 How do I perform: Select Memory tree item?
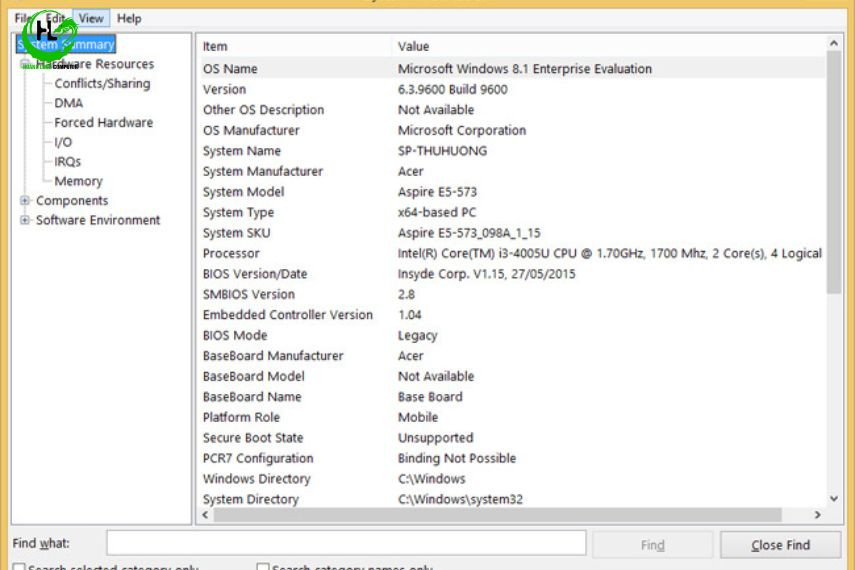tap(79, 181)
